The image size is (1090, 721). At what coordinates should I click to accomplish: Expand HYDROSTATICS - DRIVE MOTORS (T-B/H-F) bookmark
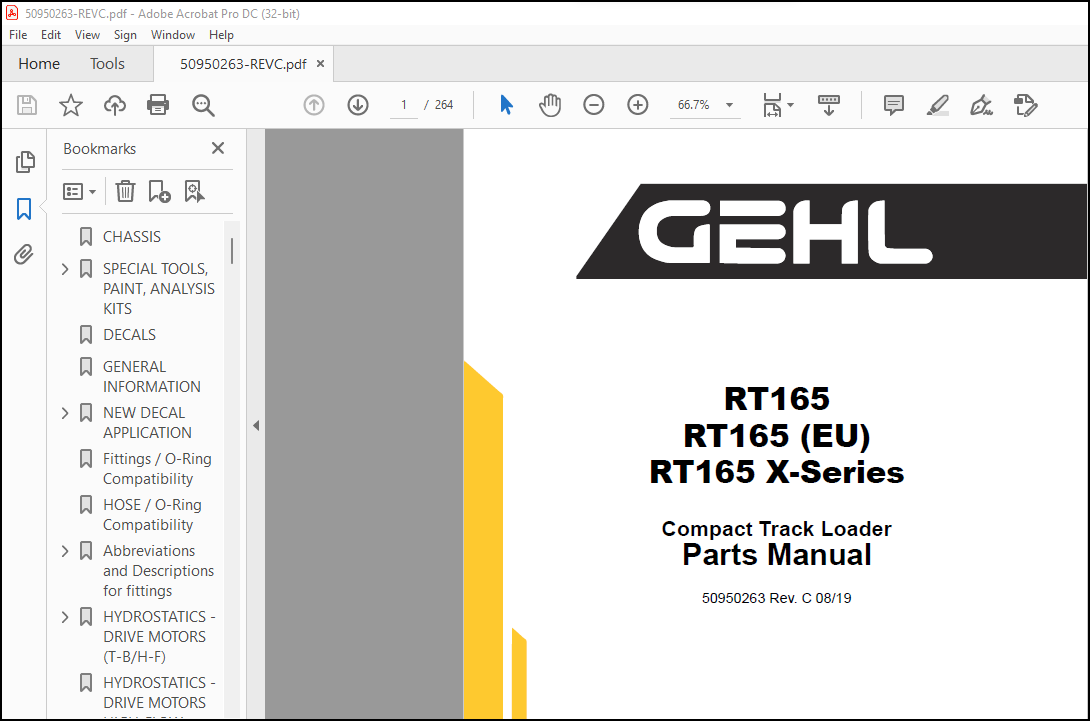(65, 617)
